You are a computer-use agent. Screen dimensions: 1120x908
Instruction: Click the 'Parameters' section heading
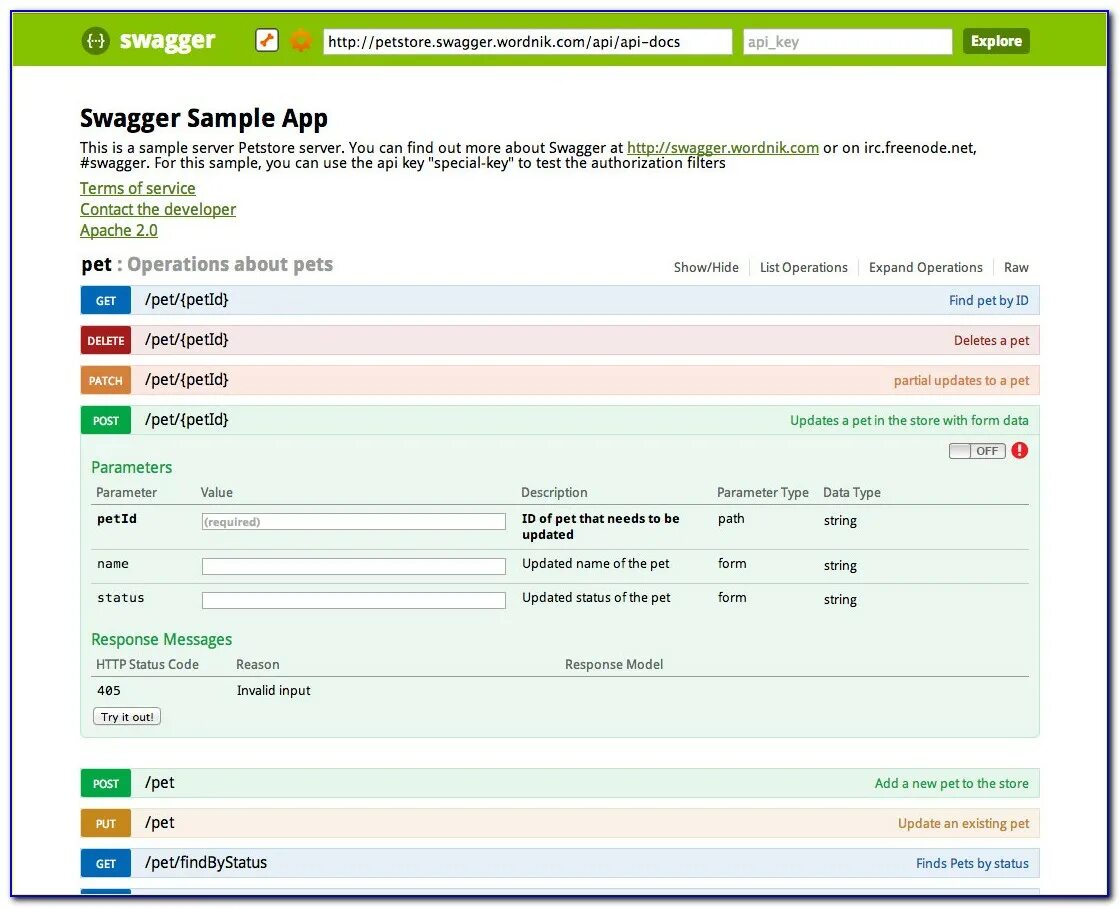point(131,468)
